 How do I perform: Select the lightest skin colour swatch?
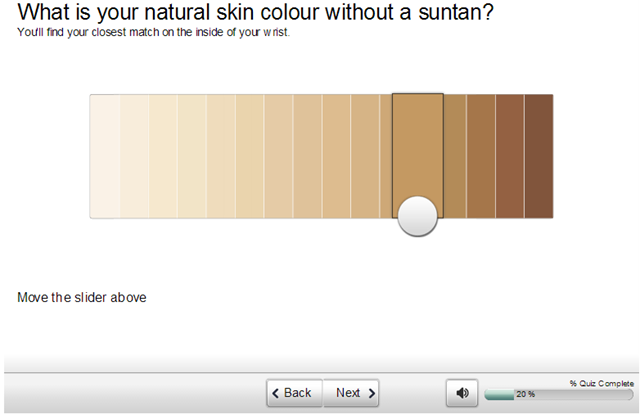(x=104, y=156)
